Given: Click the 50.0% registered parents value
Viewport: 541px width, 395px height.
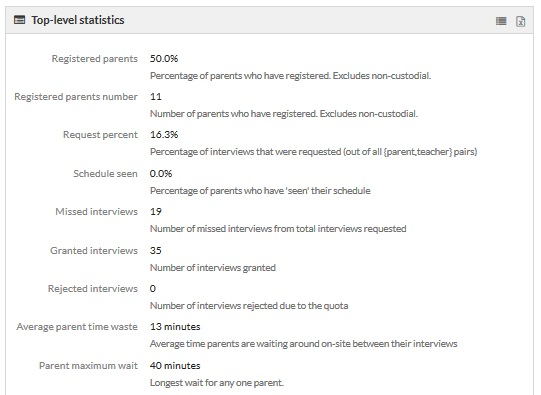Looking at the screenshot, I should pos(164,59).
